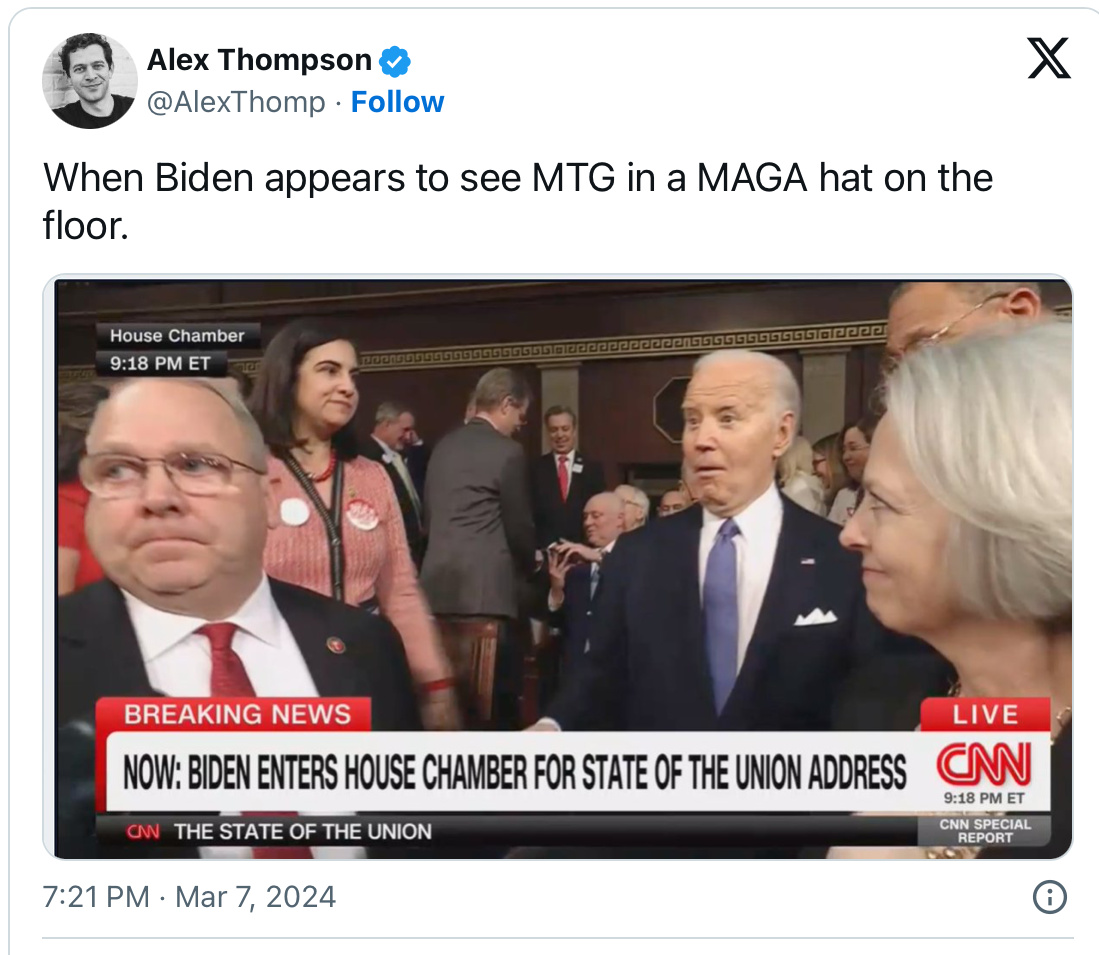The width and height of the screenshot is (1099, 955).
Task: Click THE STATE OF THE UNION ticker
Action: coord(303,832)
